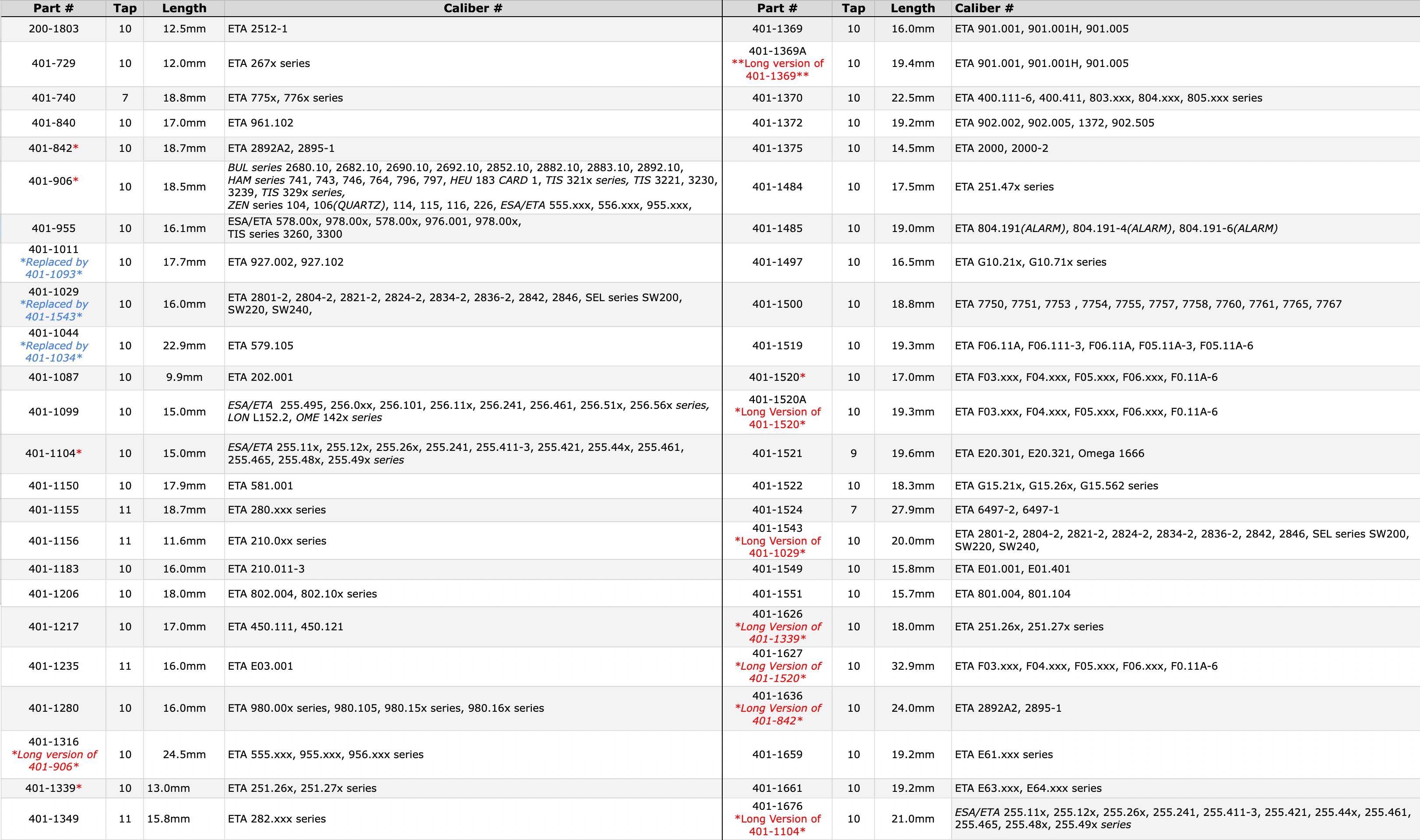
Task: Select part 401-1280
Action: point(54,708)
